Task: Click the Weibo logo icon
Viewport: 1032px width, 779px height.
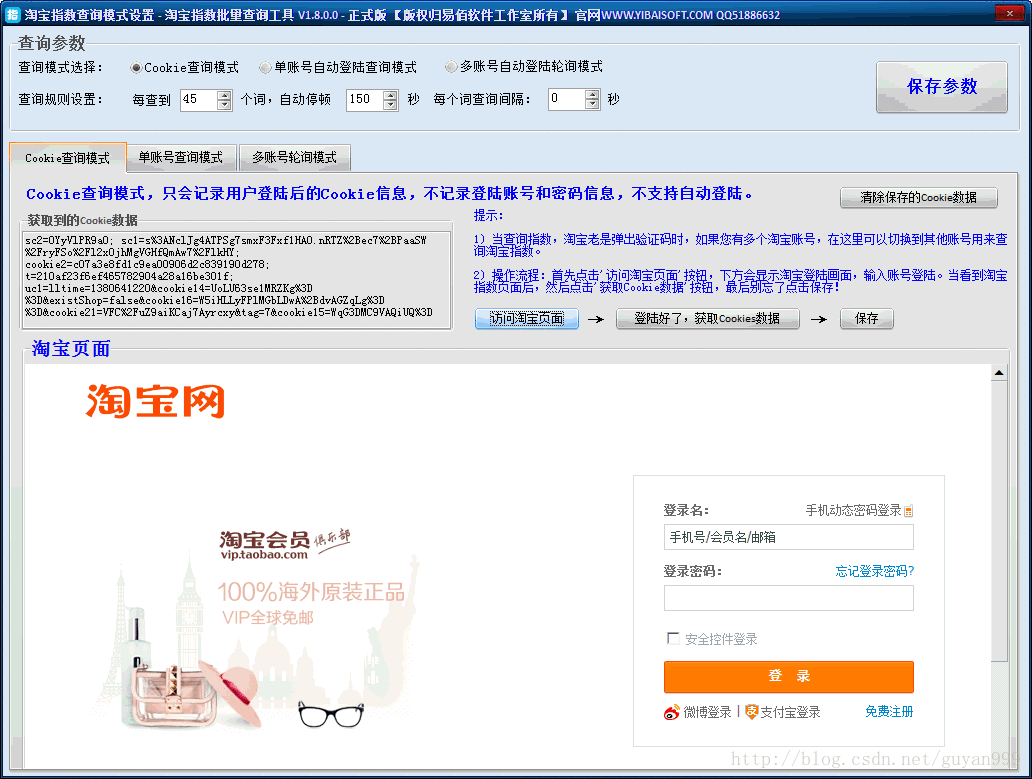Action: coord(671,712)
